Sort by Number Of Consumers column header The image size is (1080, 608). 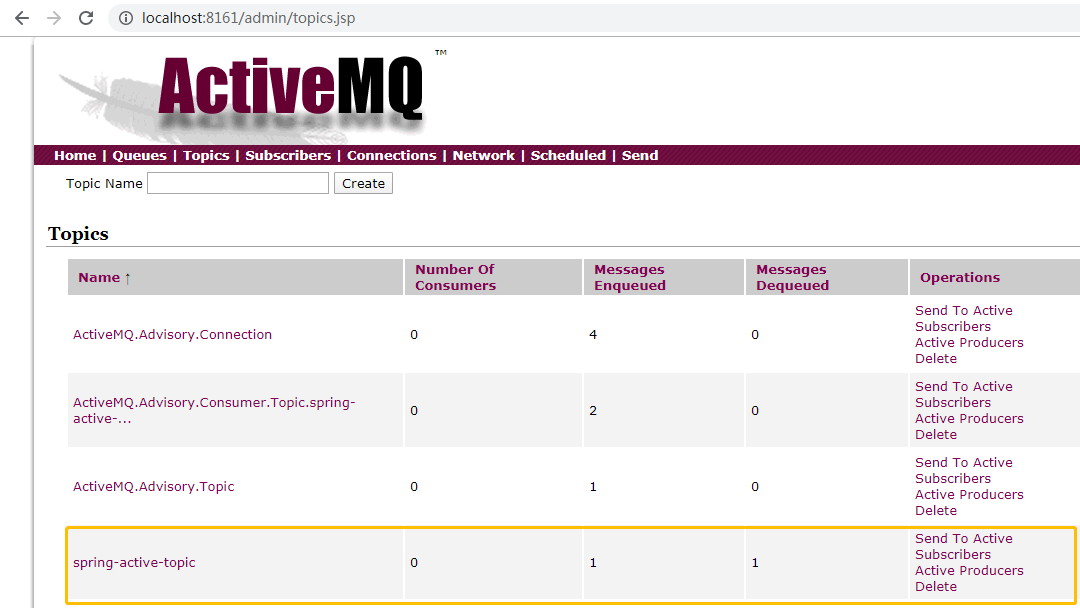pos(455,277)
